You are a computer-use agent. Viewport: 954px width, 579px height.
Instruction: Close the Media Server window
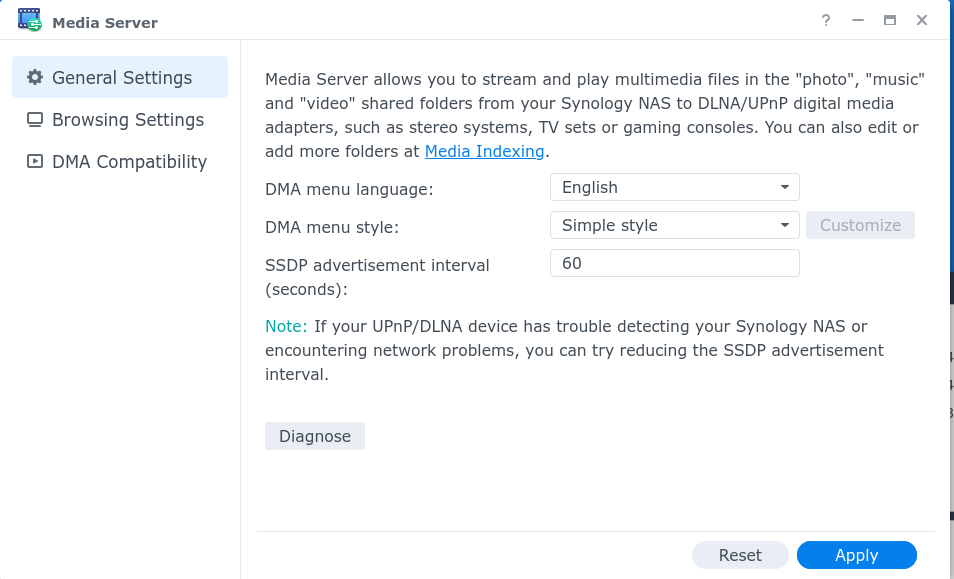[922, 21]
